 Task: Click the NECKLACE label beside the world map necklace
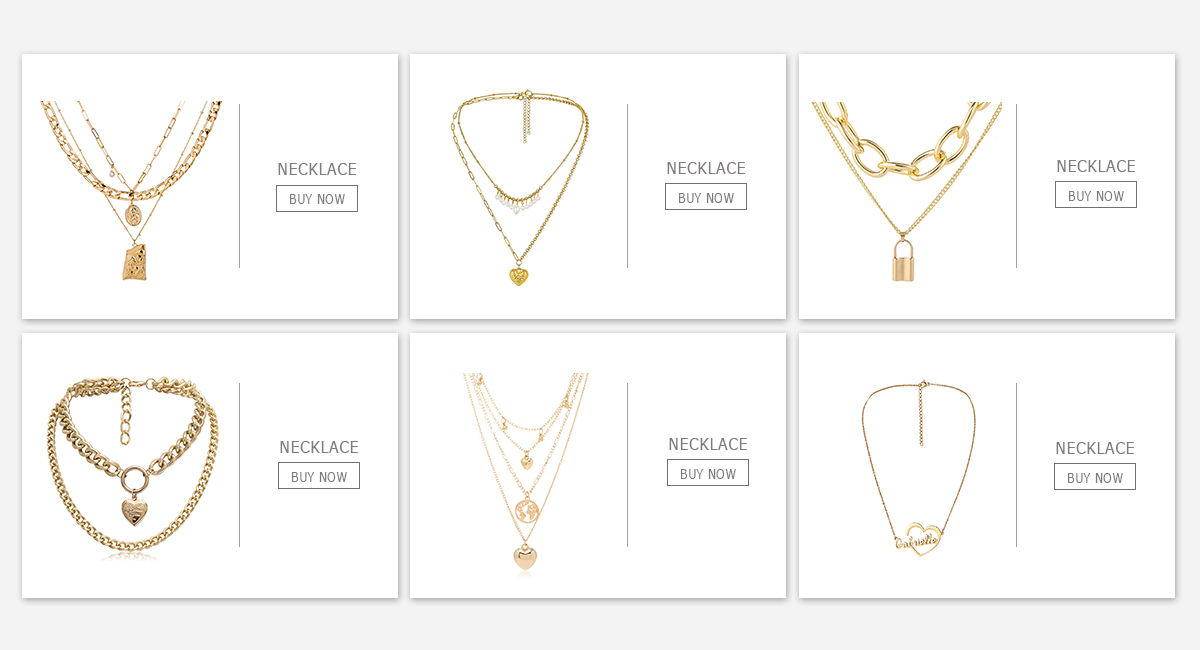(x=708, y=444)
